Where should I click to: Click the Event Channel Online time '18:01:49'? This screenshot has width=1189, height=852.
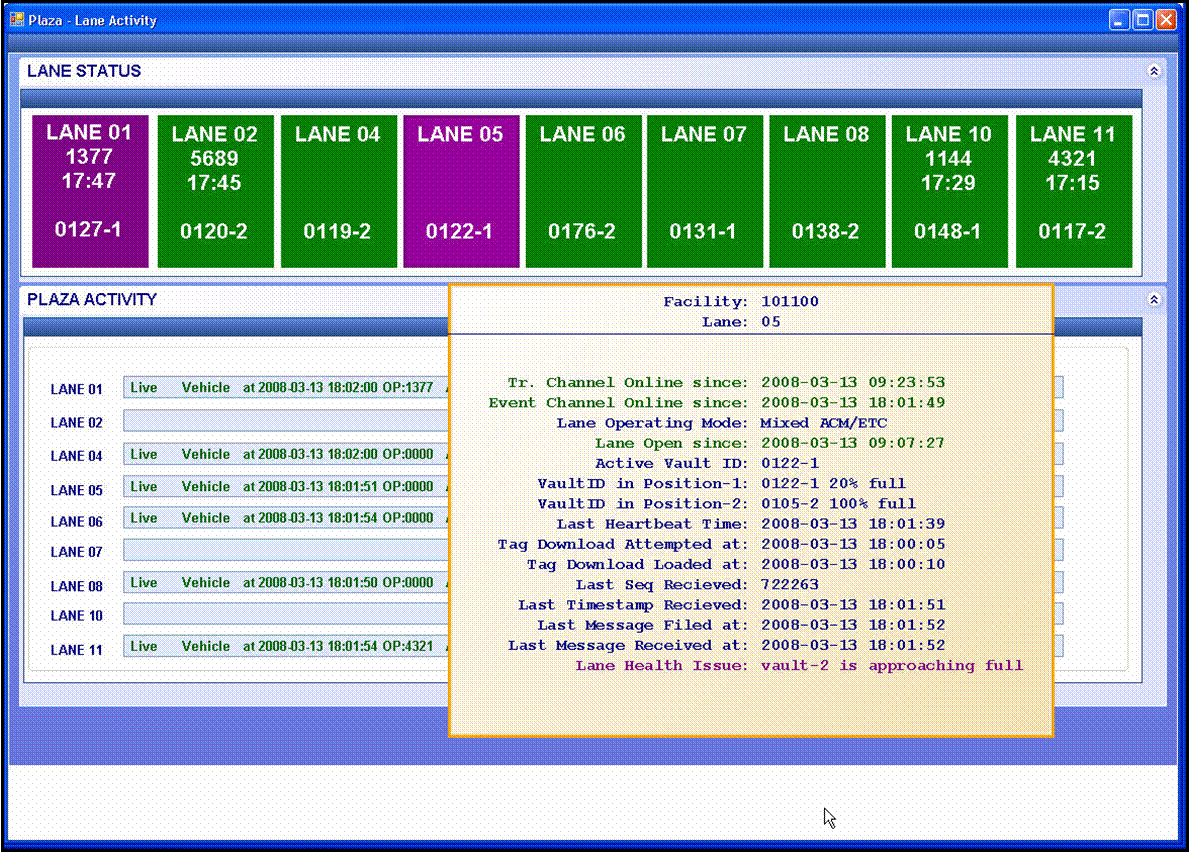[x=907, y=403]
